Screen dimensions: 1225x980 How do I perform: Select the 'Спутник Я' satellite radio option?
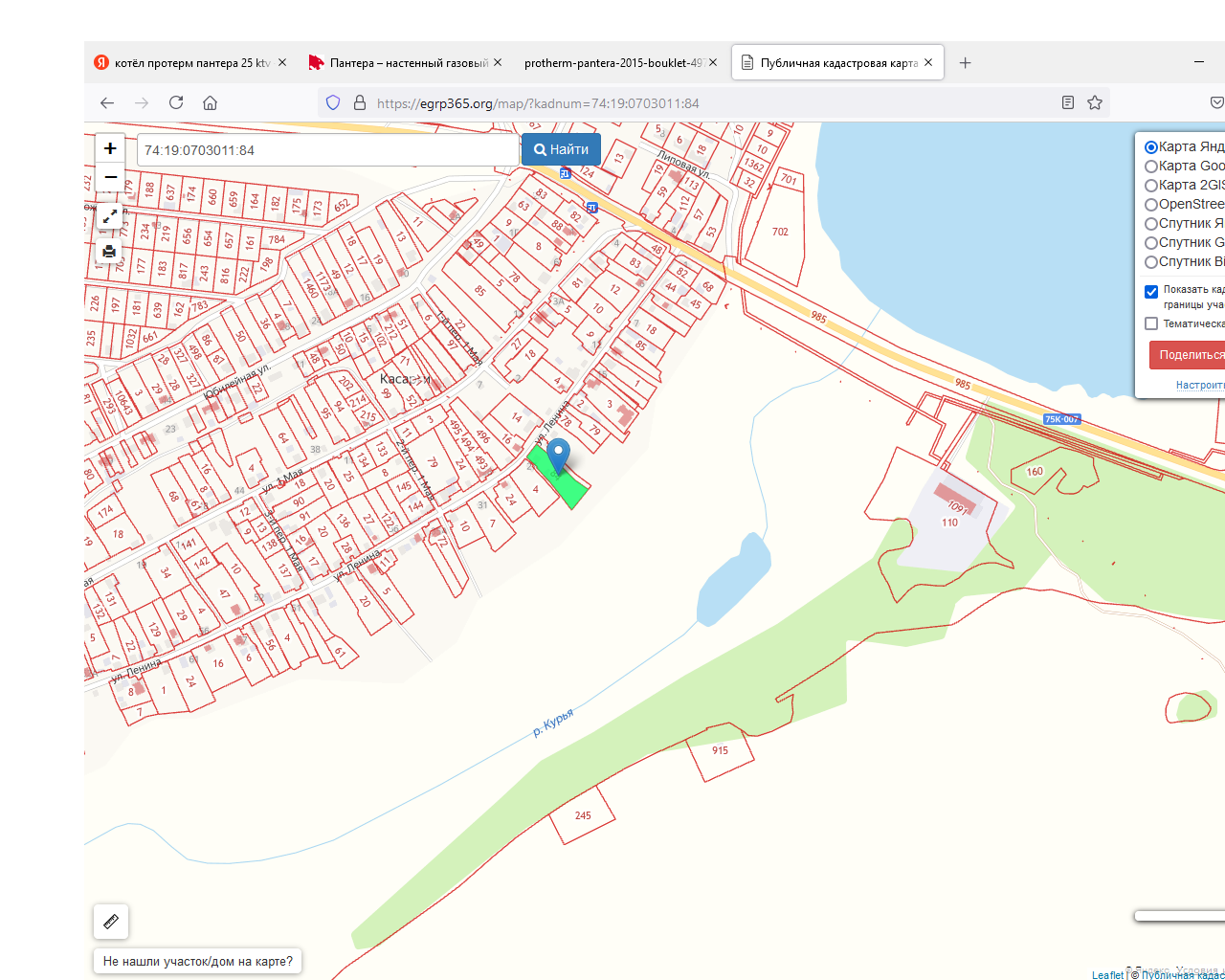click(x=1151, y=224)
